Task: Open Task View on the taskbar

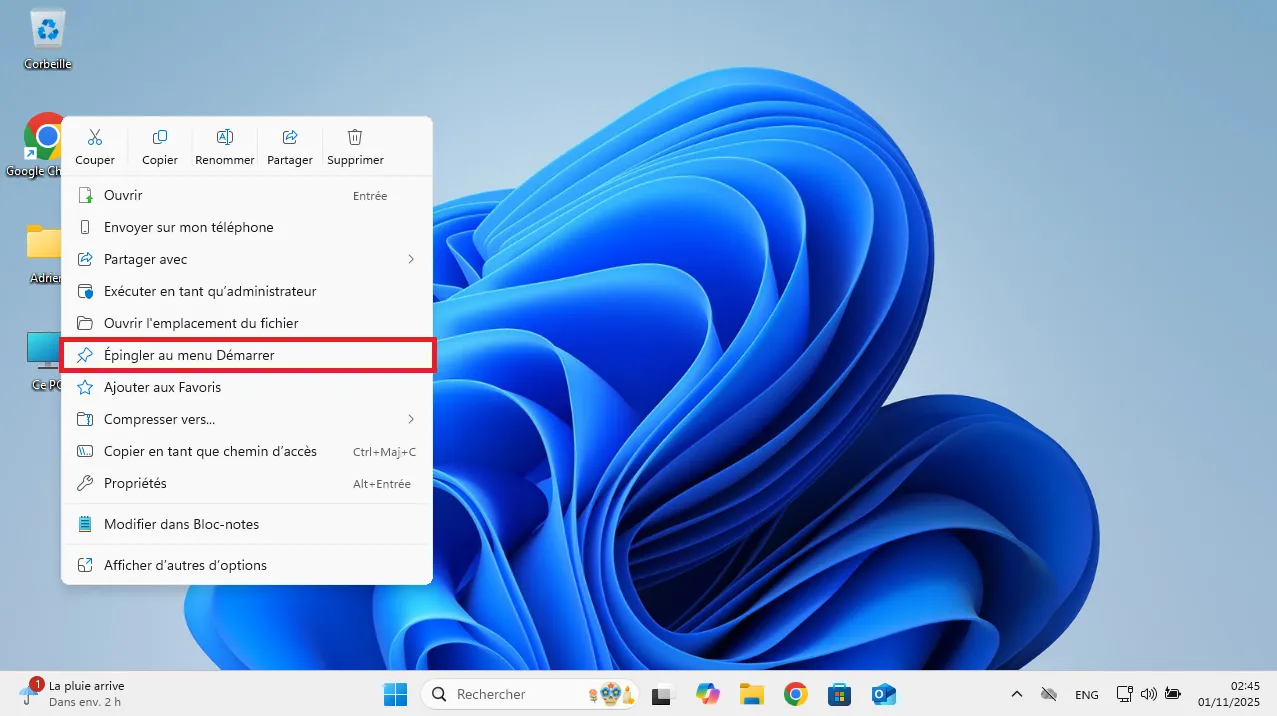Action: [663, 693]
